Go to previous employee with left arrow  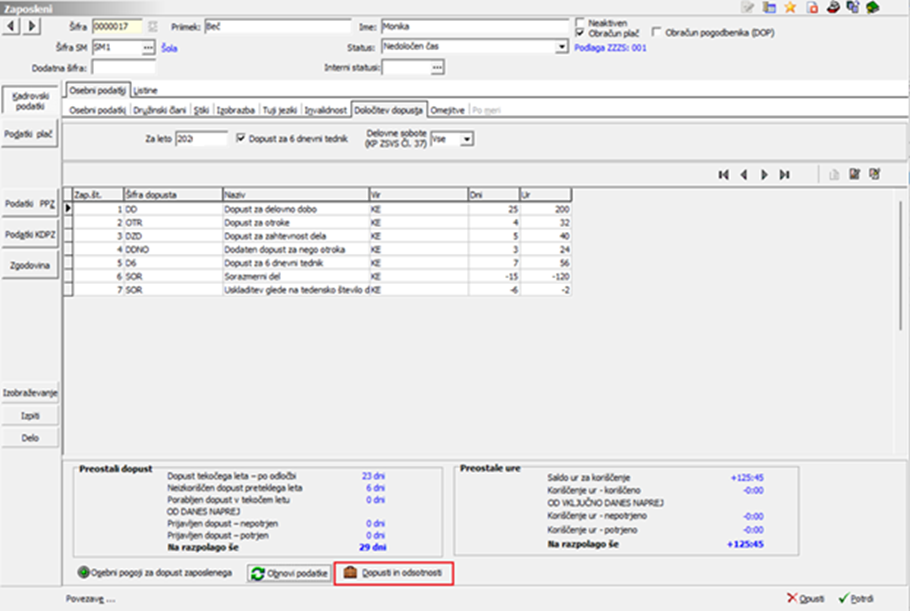tap(11, 26)
